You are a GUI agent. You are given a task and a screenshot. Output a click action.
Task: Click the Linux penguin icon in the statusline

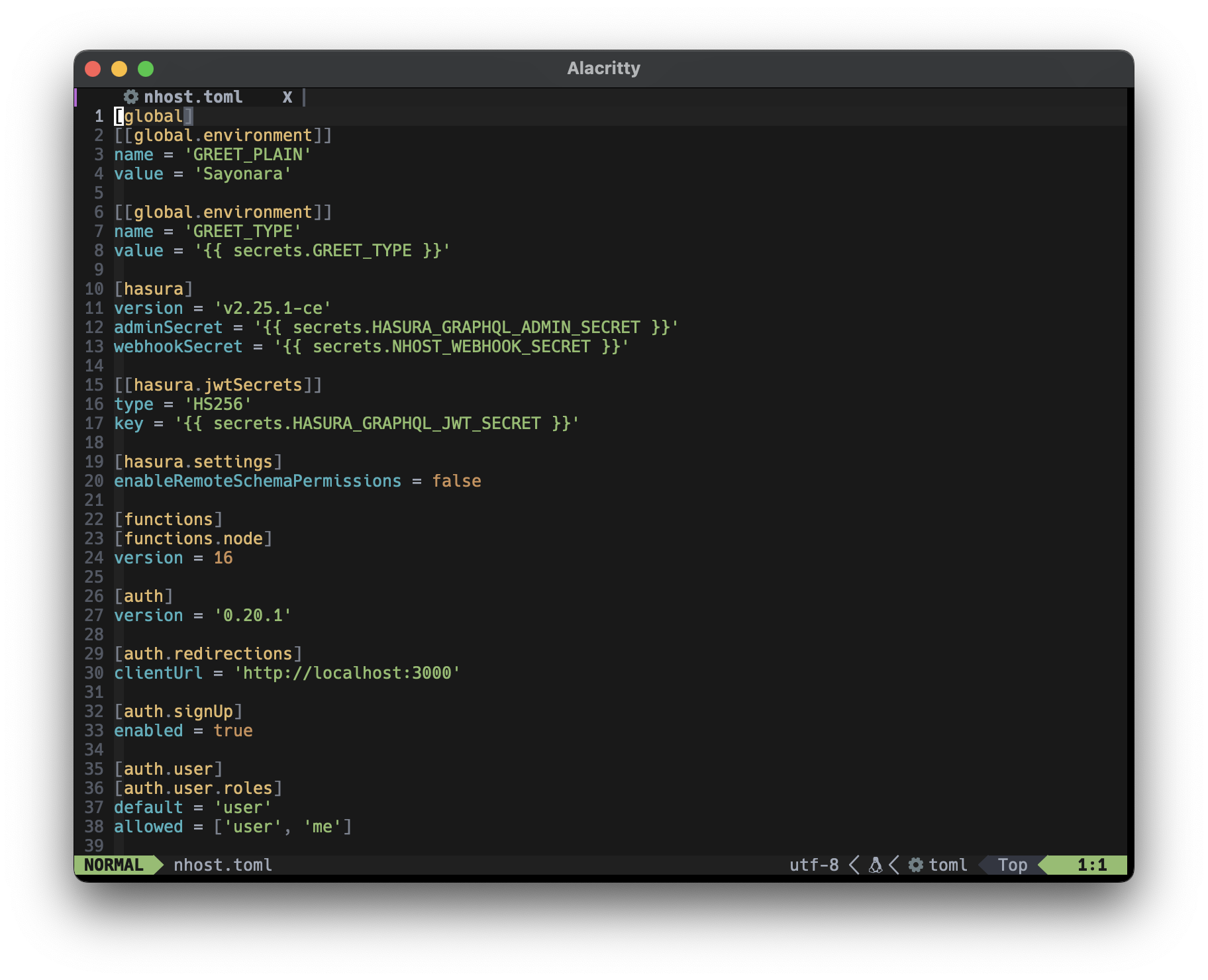[x=875, y=865]
